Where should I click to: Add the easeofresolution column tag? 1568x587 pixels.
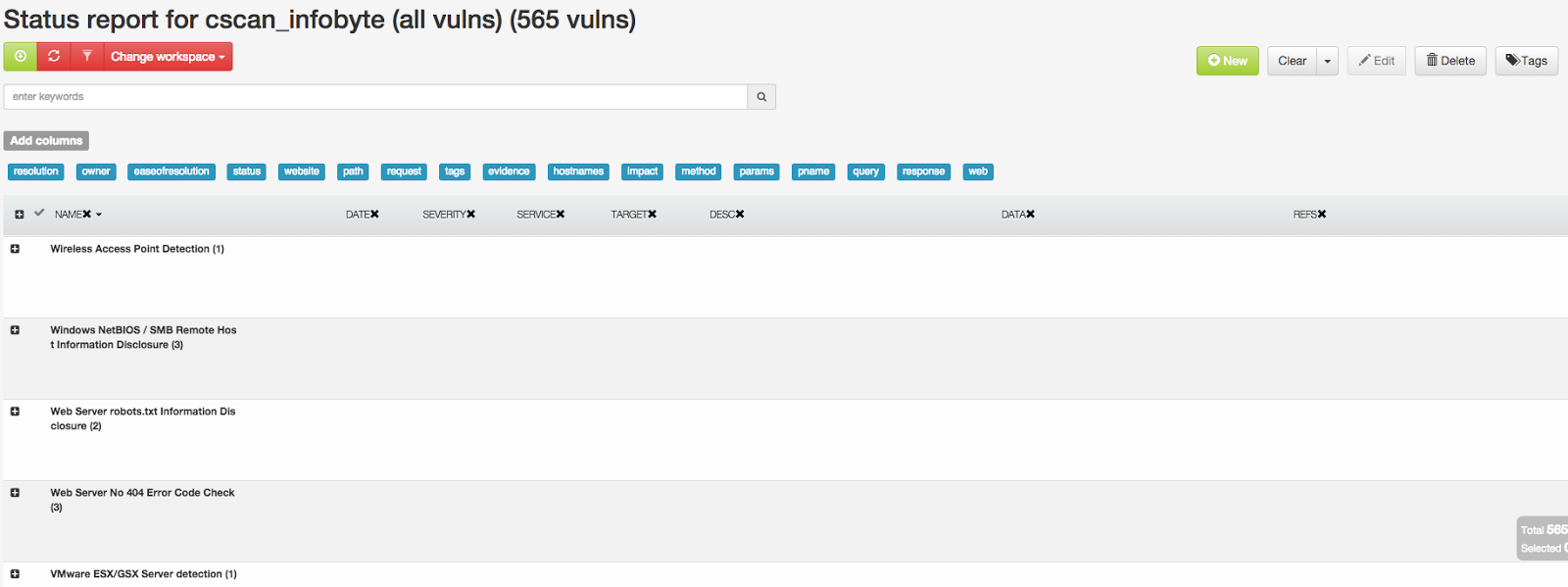171,171
